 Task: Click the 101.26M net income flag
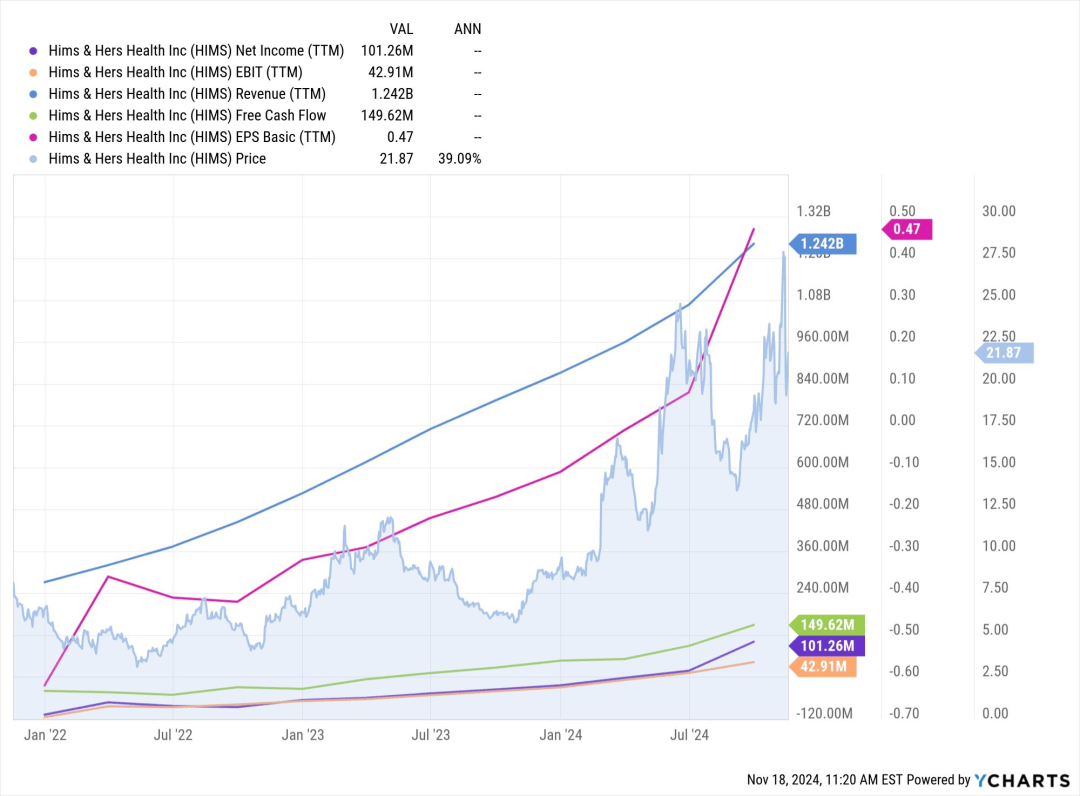(827, 646)
